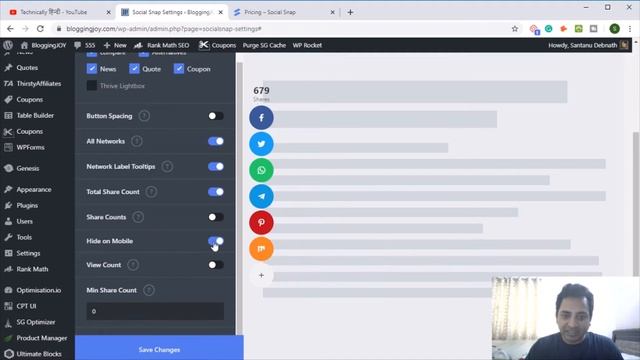Bookmark this page with star icon
The height and width of the screenshot is (360, 640).
[515, 29]
